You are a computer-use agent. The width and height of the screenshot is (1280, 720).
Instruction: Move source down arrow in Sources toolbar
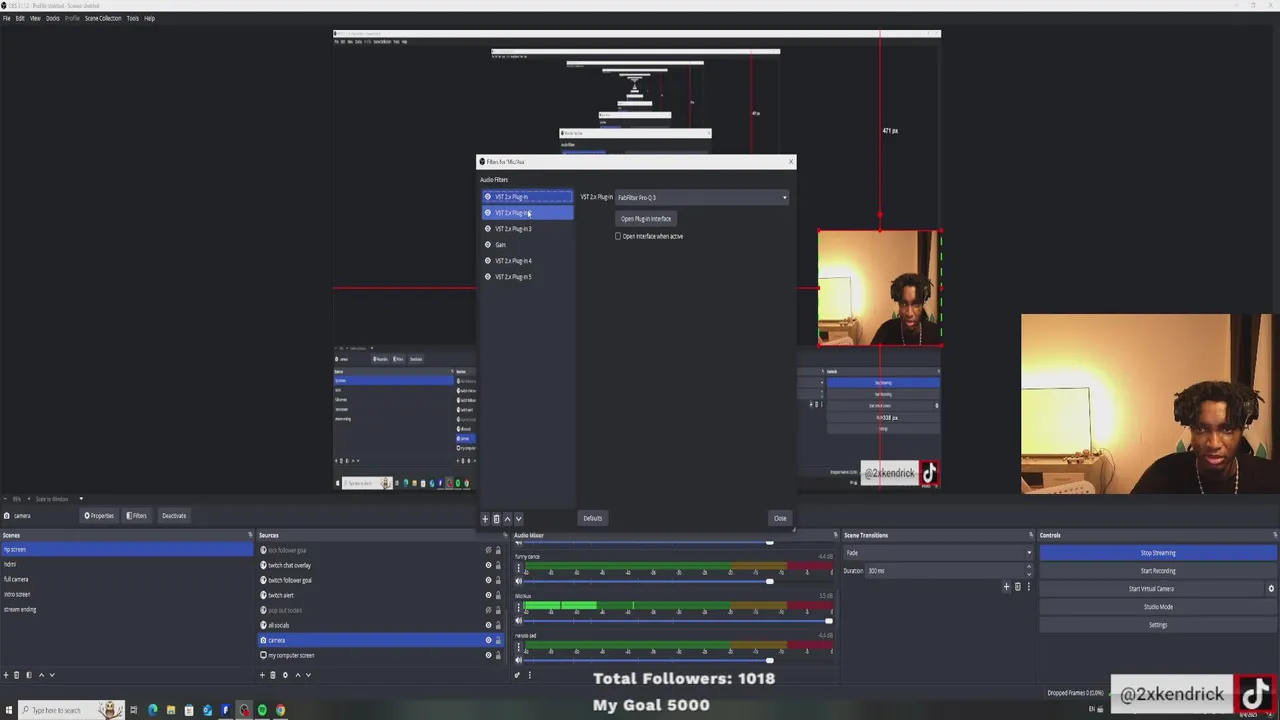click(308, 675)
